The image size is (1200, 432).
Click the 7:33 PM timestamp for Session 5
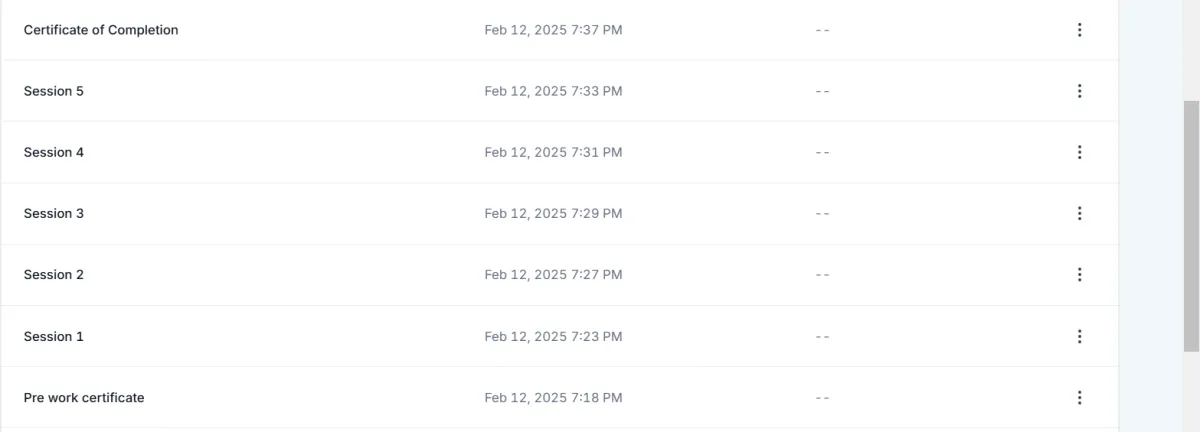[x=553, y=91]
